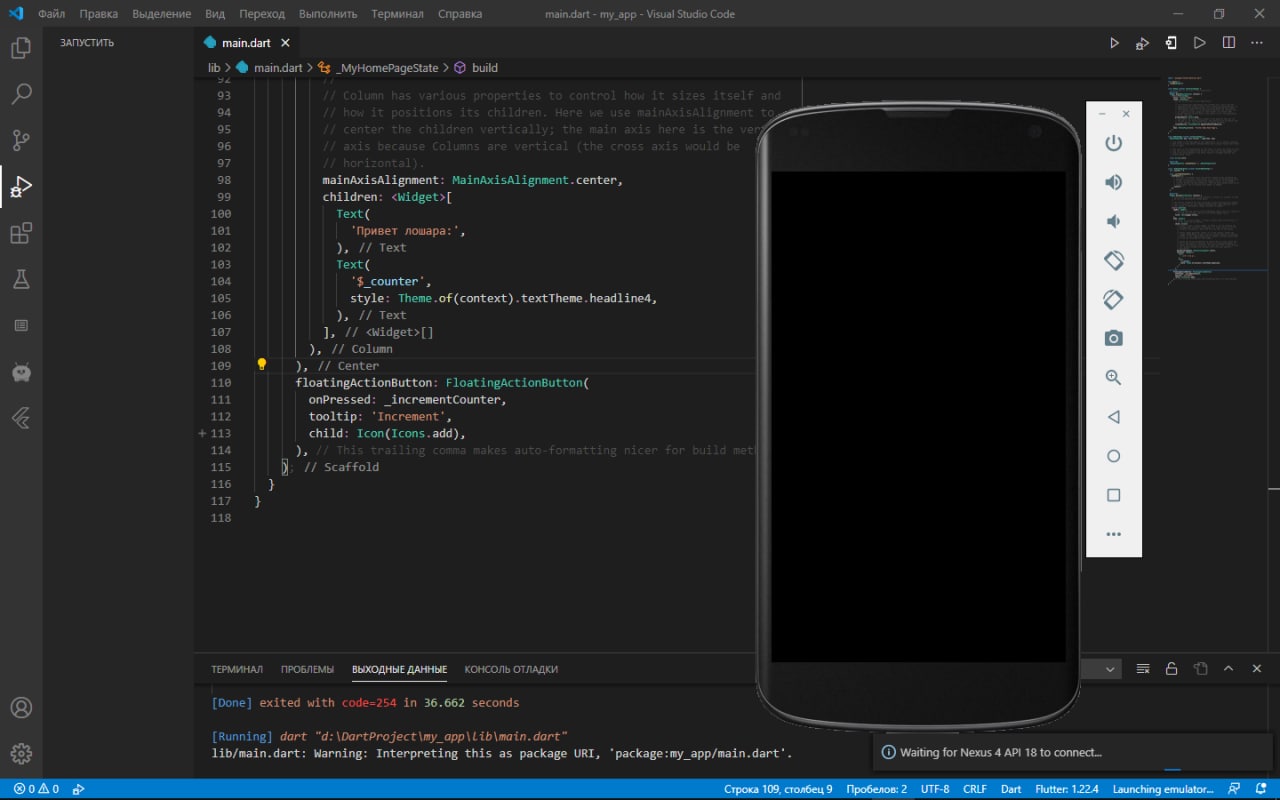Click the emulator Volume Down button
The image size is (1280, 800).
pos(1113,221)
